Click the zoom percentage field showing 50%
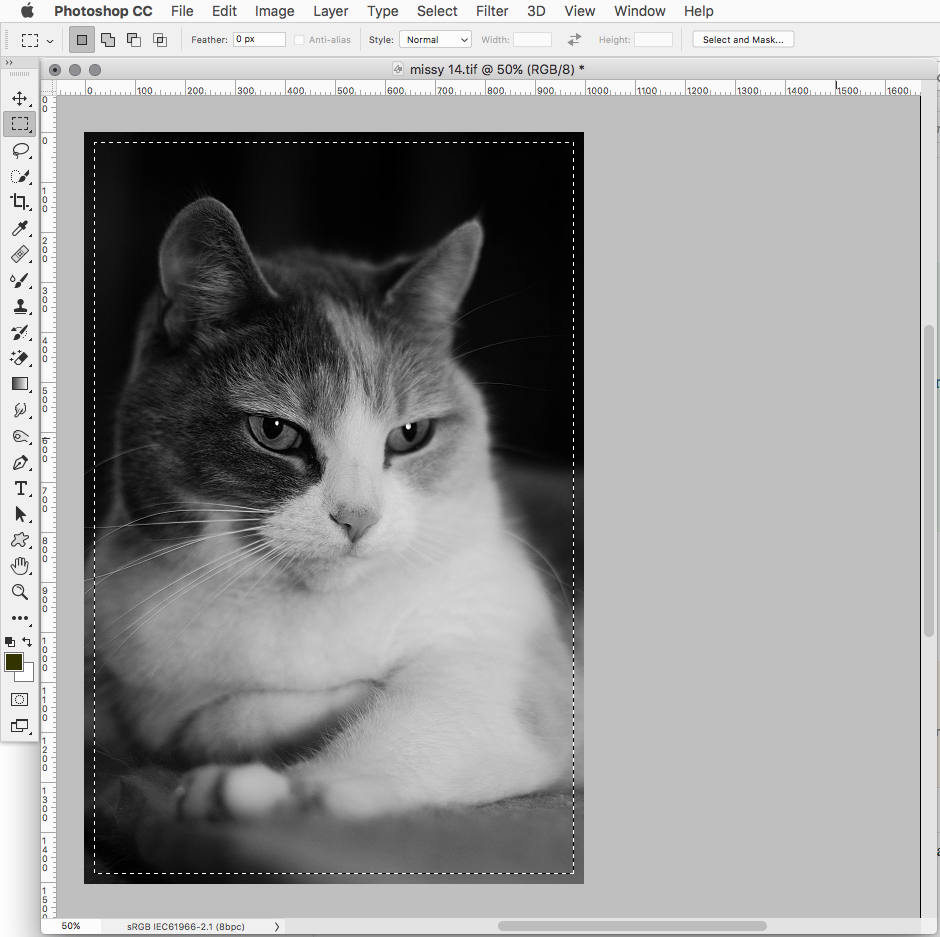 tap(71, 926)
